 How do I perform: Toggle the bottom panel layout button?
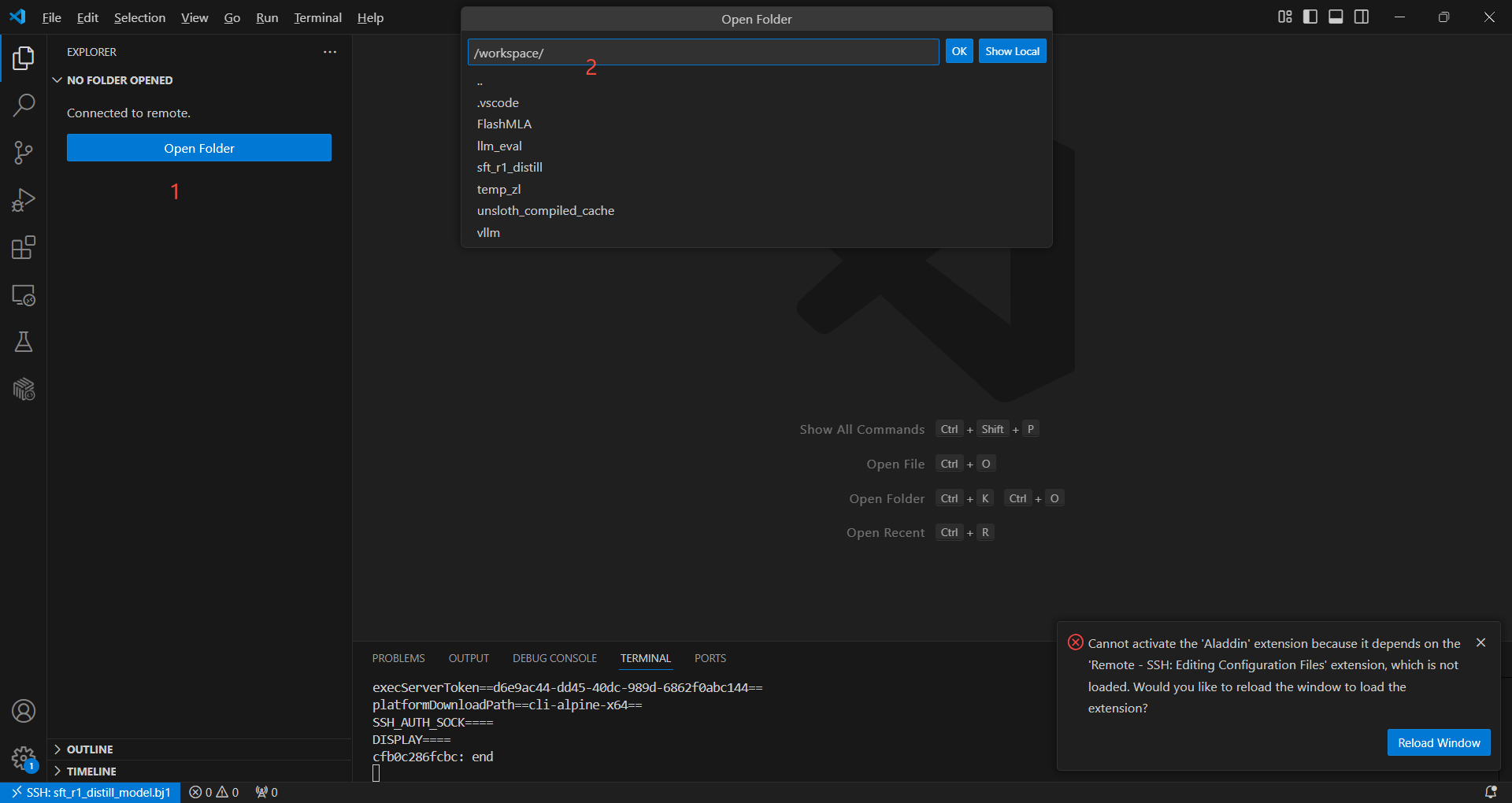[x=1336, y=17]
